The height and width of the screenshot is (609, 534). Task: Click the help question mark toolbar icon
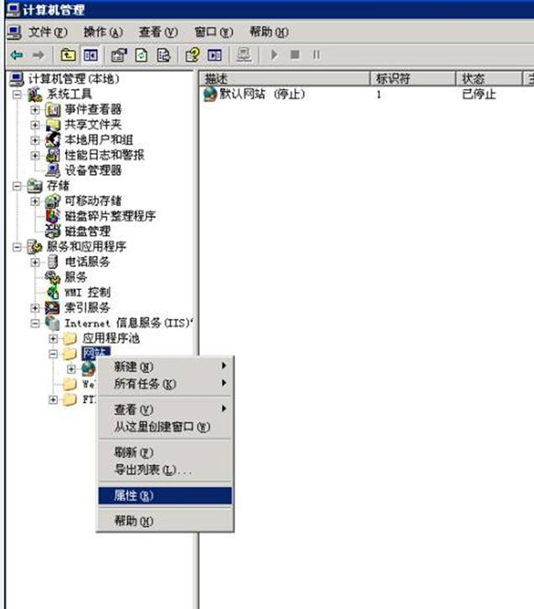(x=193, y=55)
